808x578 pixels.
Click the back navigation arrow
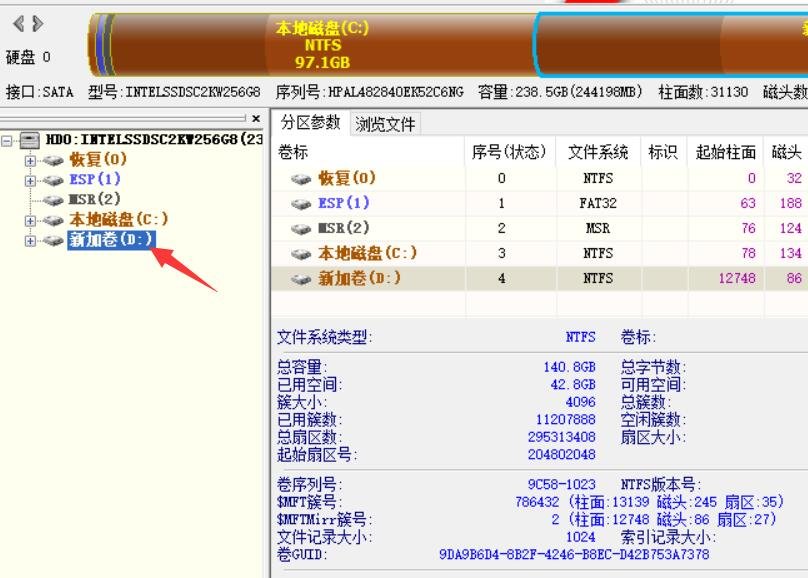point(19,22)
